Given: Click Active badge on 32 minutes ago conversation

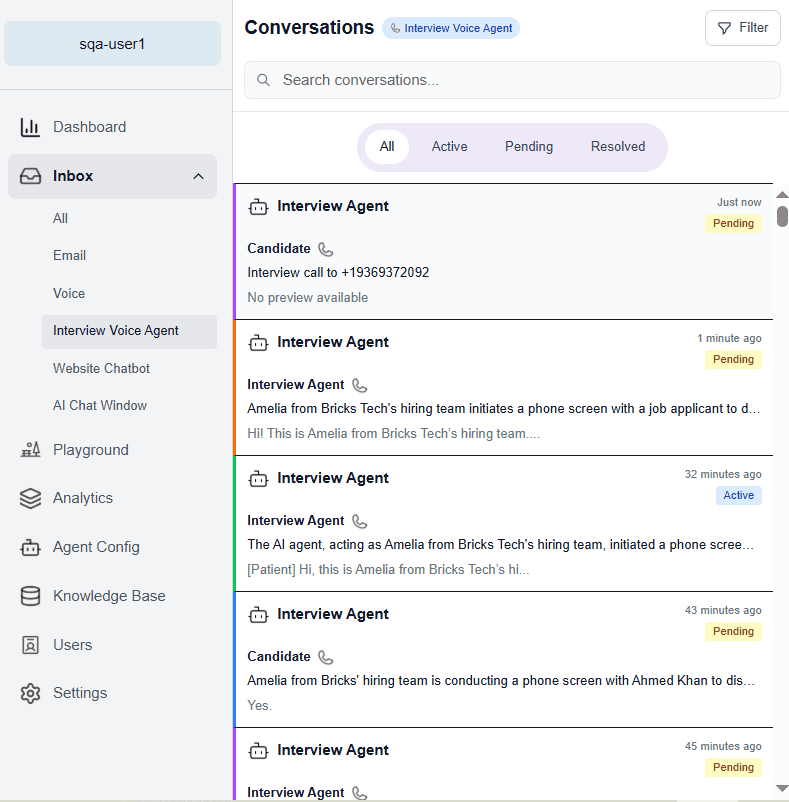Looking at the screenshot, I should pyautogui.click(x=738, y=496).
